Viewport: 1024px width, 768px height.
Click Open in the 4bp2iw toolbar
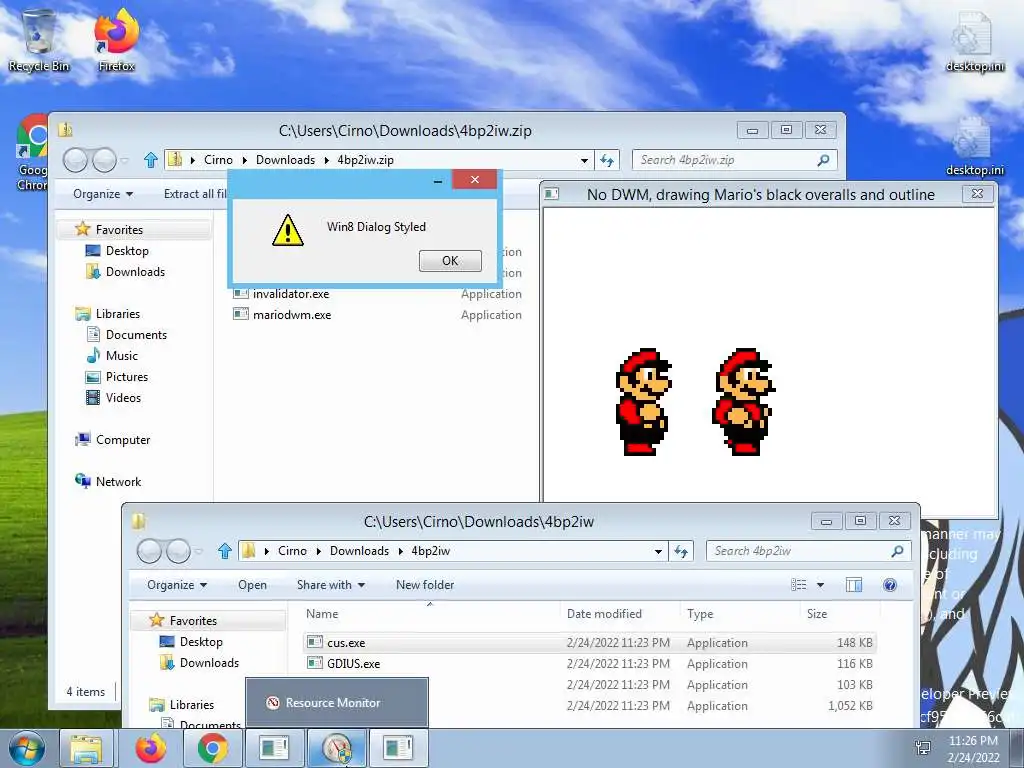(x=252, y=585)
